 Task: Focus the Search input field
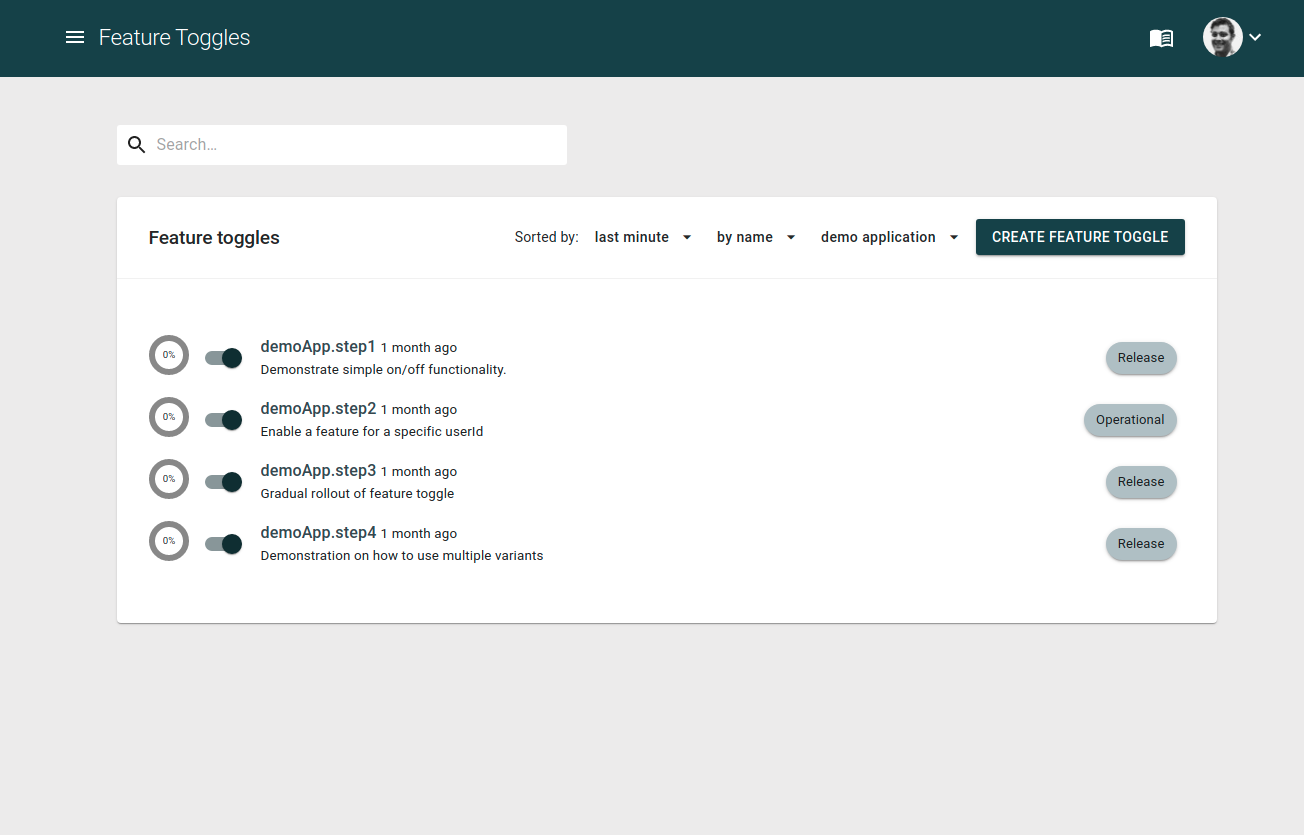357,145
